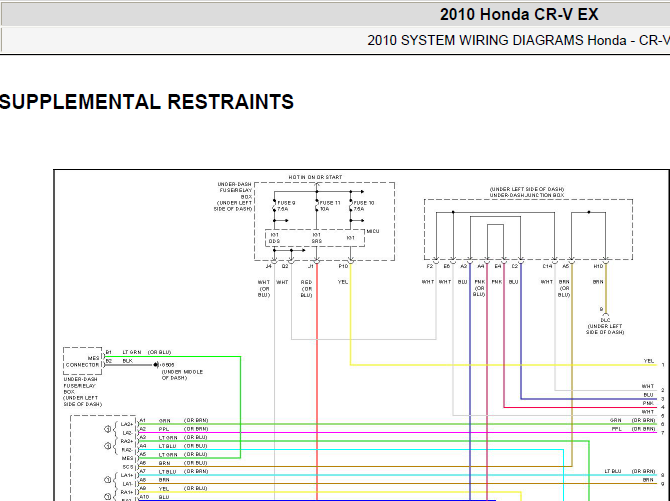Click the 'FUSE 10 7.5A' label
Image resolution: width=670 pixels, height=501 pixels.
click(364, 206)
